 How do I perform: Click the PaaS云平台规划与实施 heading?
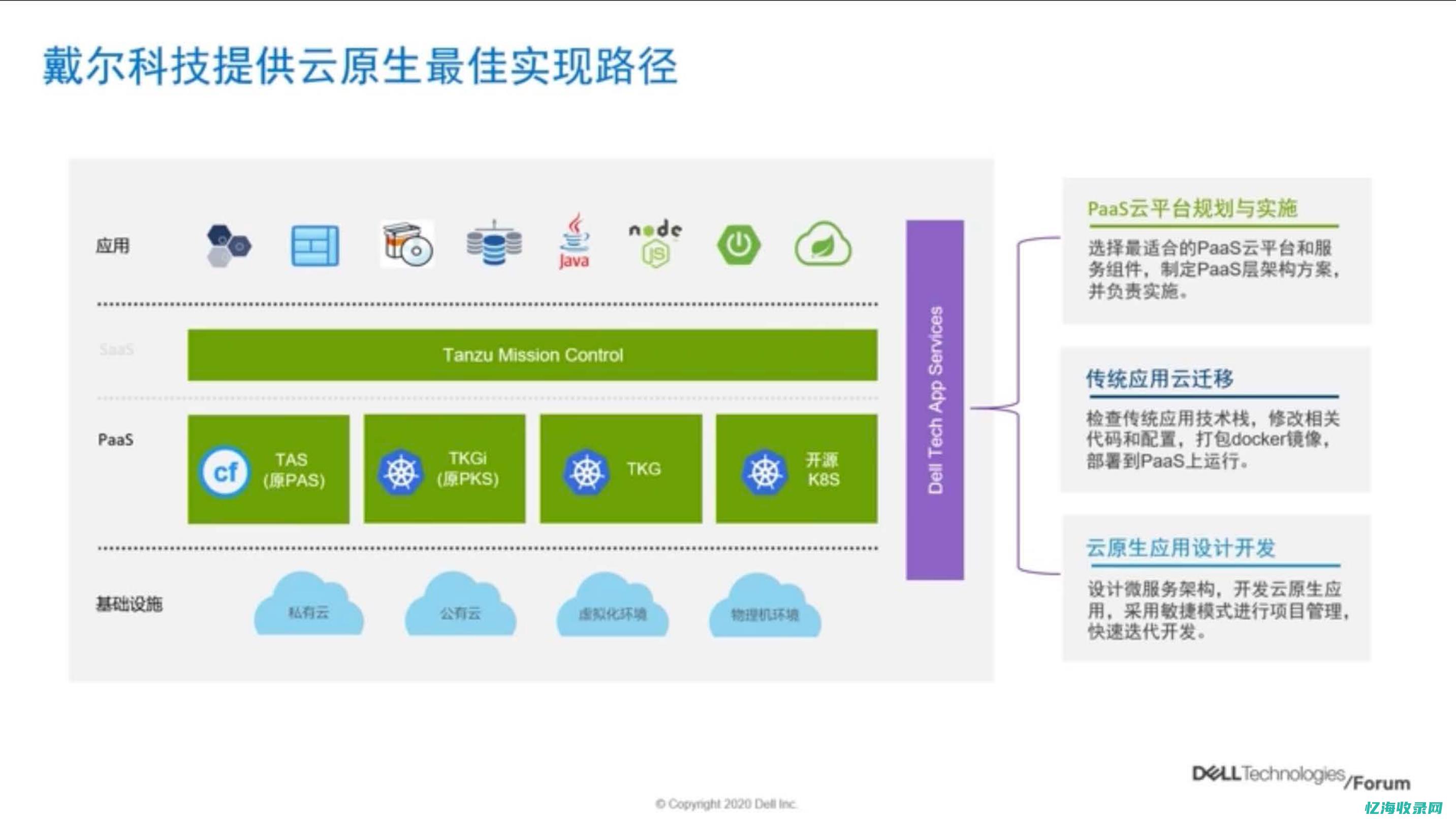pos(1193,209)
